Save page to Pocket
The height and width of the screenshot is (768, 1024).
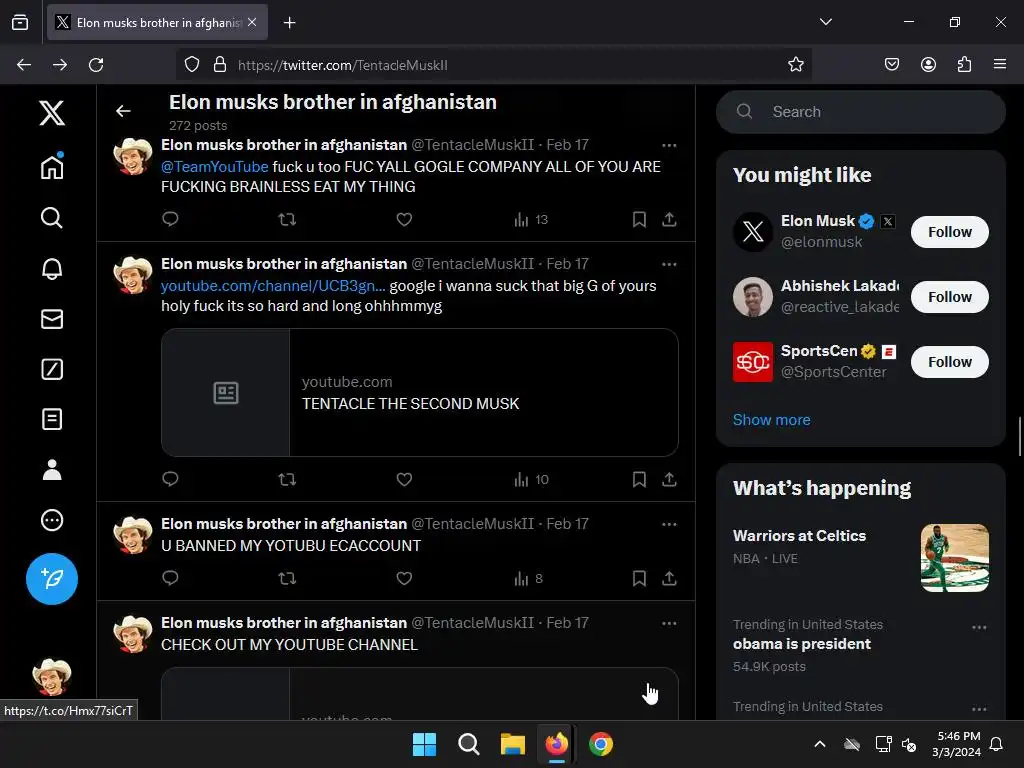pyautogui.click(x=891, y=65)
